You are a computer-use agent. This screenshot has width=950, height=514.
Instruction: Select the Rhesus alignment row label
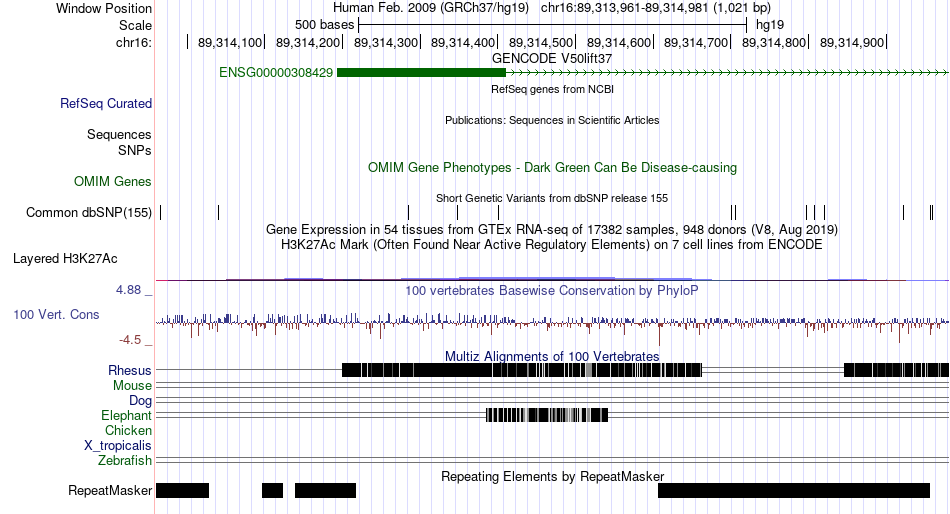click(x=130, y=370)
